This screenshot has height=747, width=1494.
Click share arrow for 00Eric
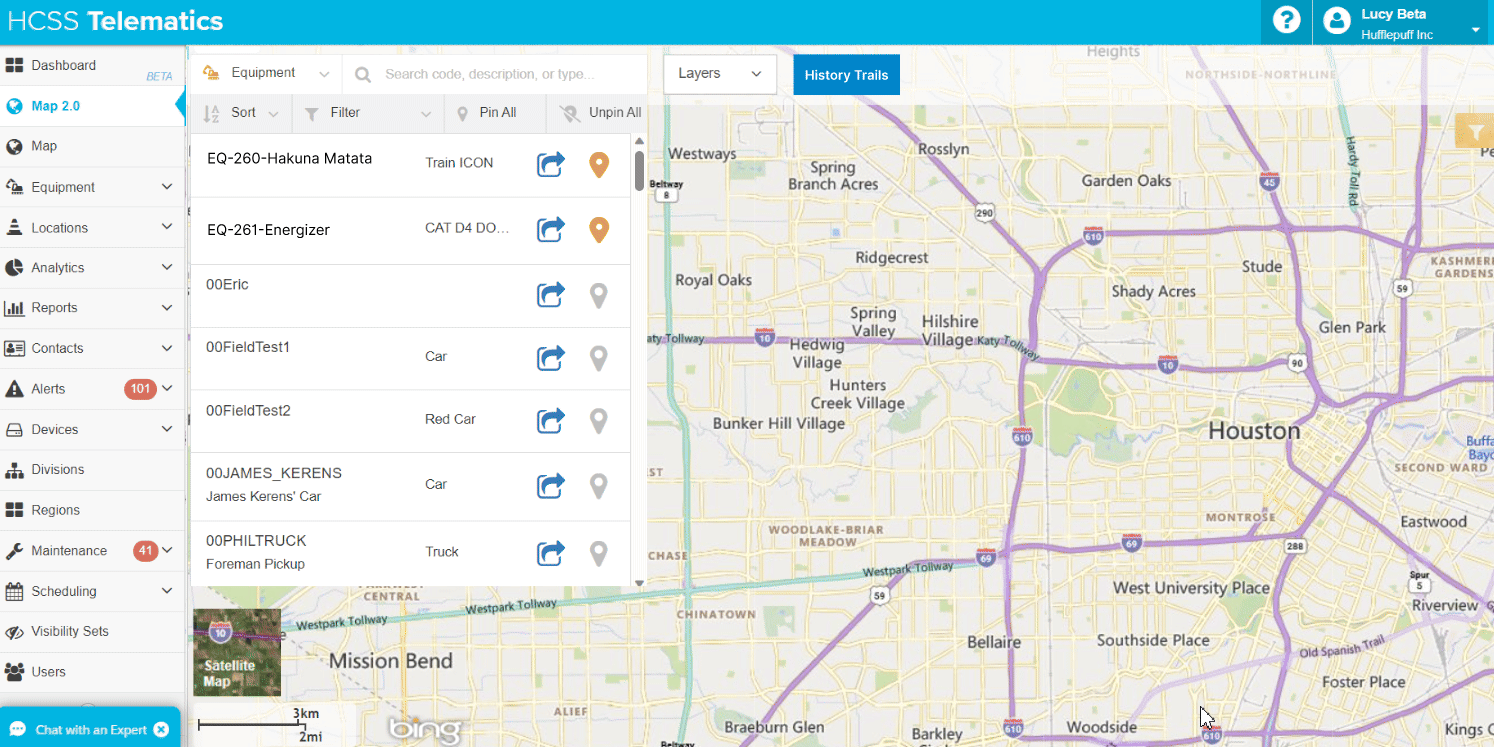(x=551, y=295)
